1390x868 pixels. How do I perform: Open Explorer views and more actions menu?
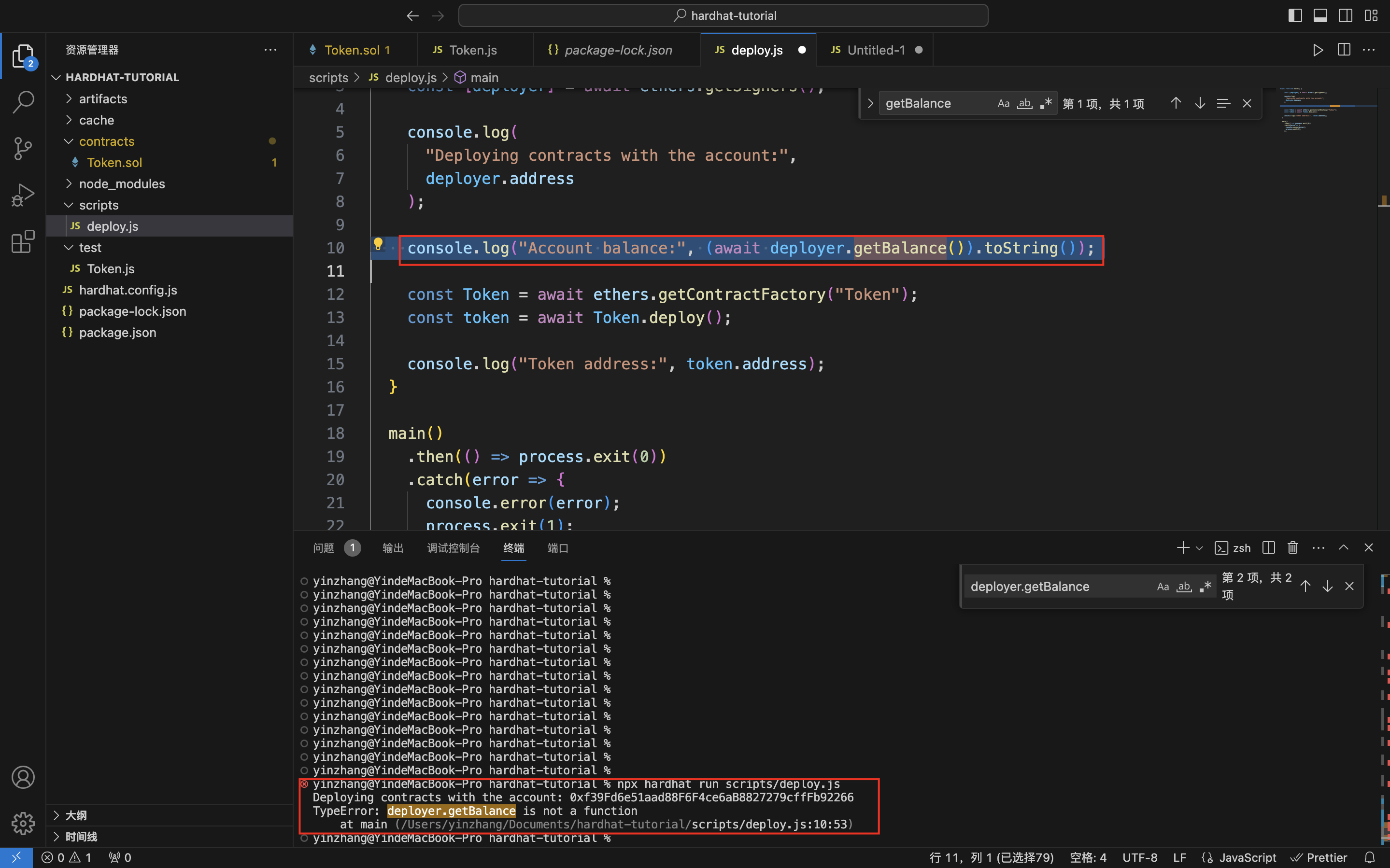tap(270, 50)
